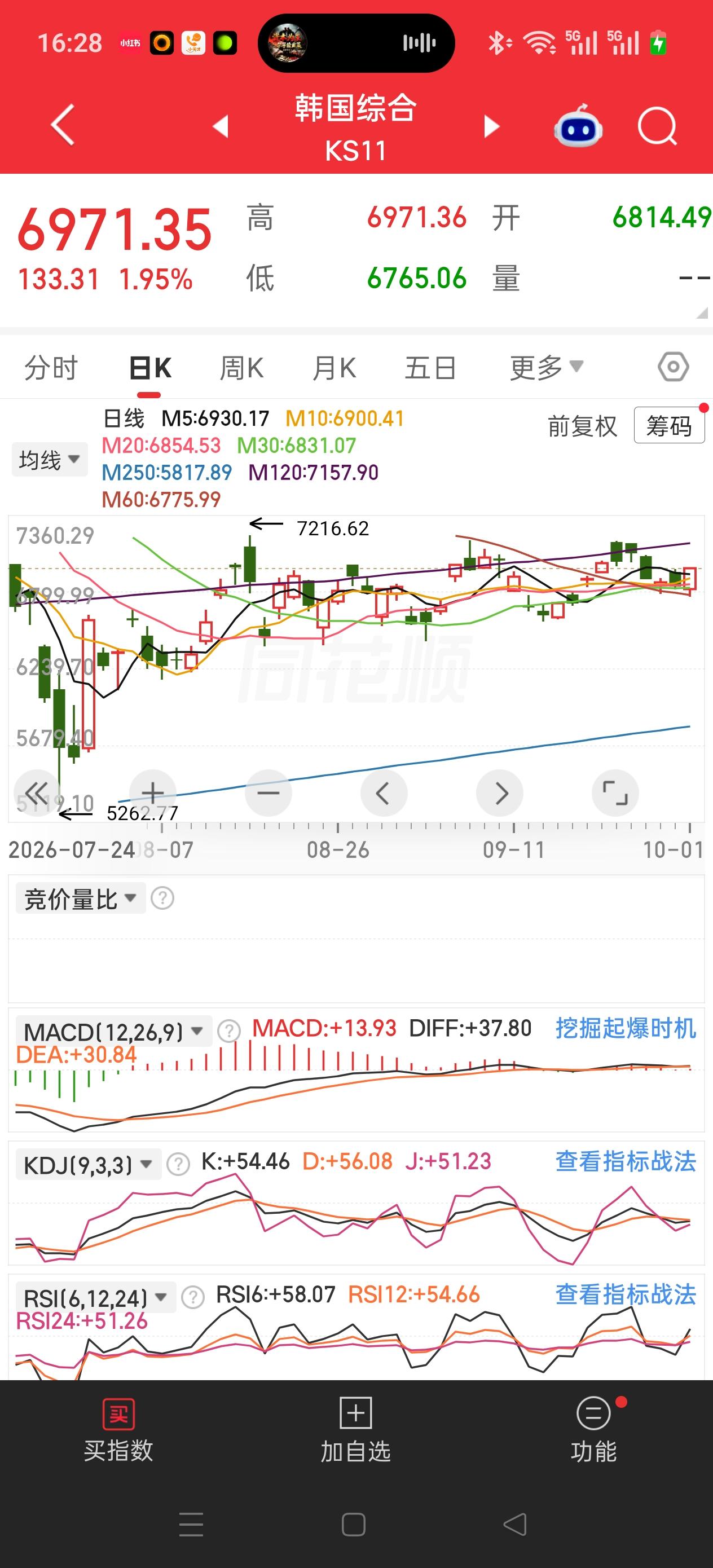Screen dimensions: 713x1568
Task: Expand the RSI(6,12,24) indicator selector
Action: point(95,1297)
